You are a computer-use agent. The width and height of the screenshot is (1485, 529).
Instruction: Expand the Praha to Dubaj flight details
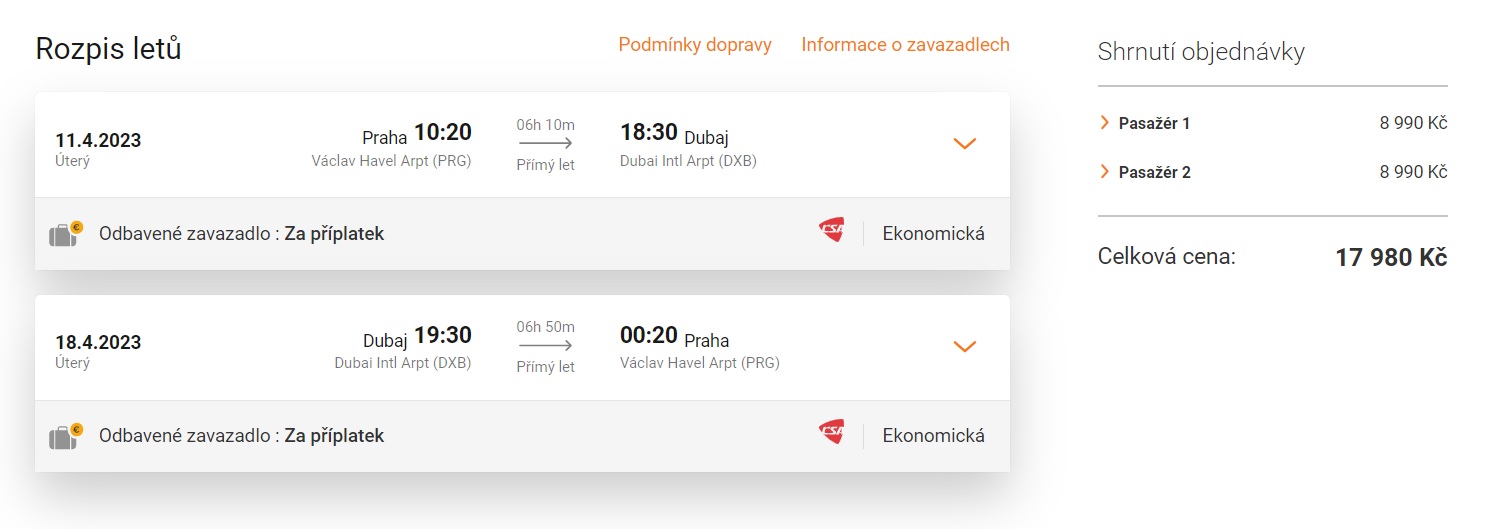[964, 144]
